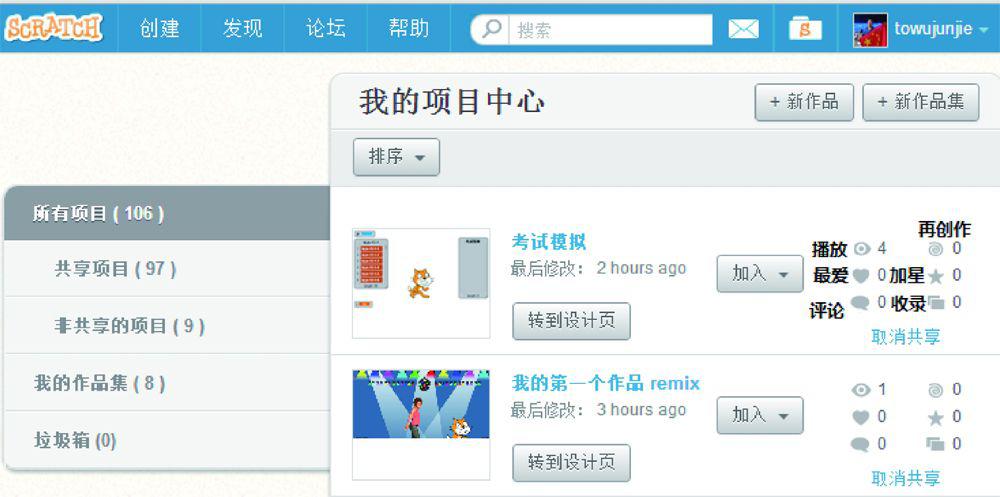Click the star icon for 考试模拟
This screenshot has width=1000, height=497.
(x=936, y=276)
